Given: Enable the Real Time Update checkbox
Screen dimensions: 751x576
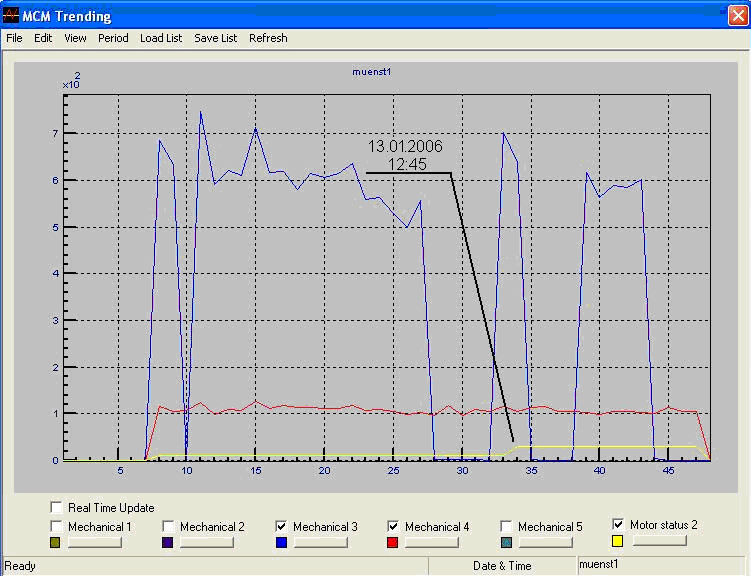Looking at the screenshot, I should 57,508.
